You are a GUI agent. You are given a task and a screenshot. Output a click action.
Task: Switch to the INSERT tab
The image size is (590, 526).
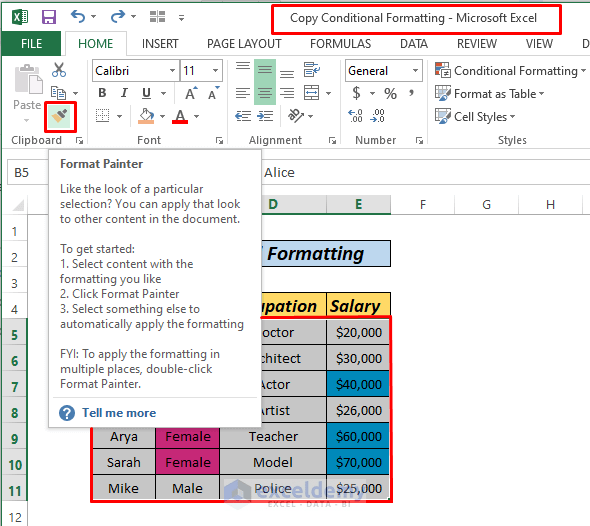point(160,44)
